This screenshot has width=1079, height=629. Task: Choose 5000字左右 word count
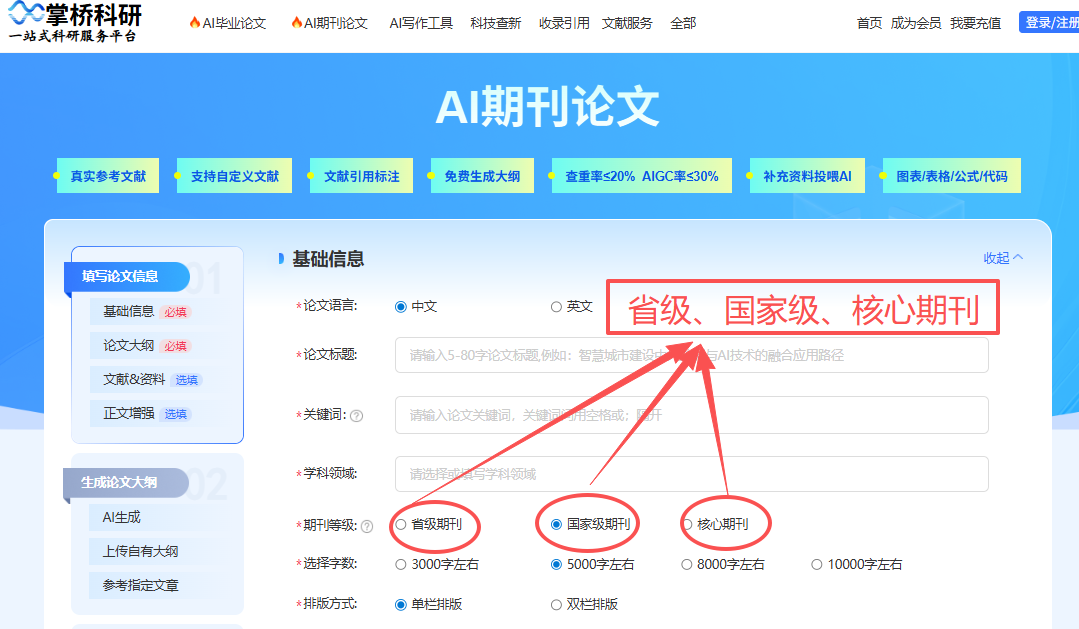[592, 564]
